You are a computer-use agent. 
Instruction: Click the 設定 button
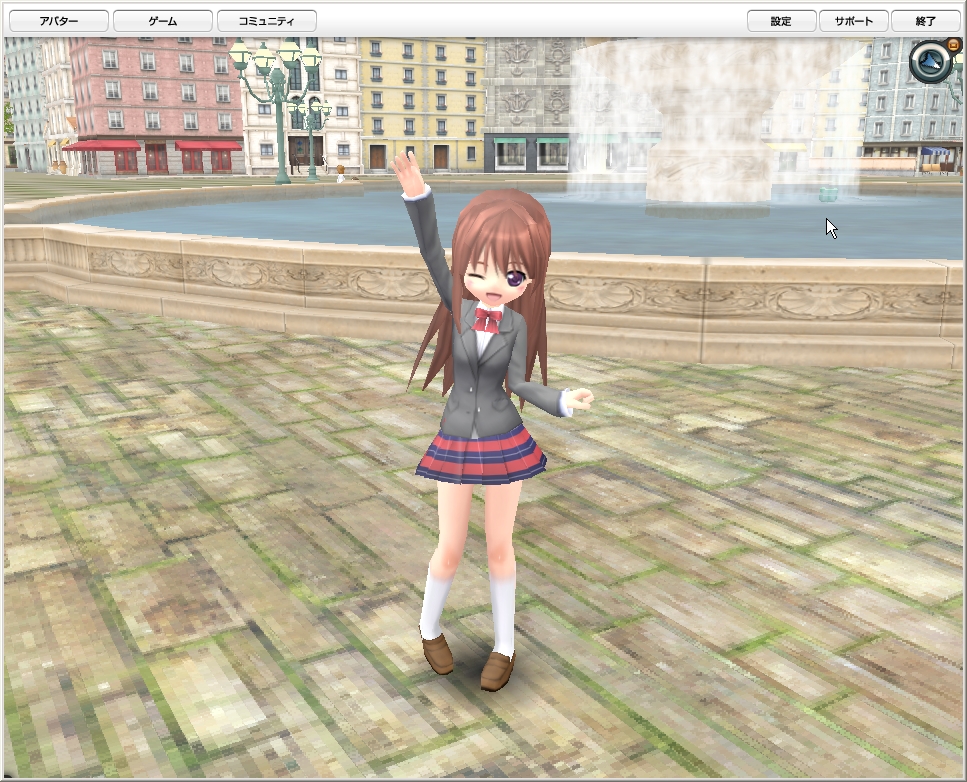[781, 21]
